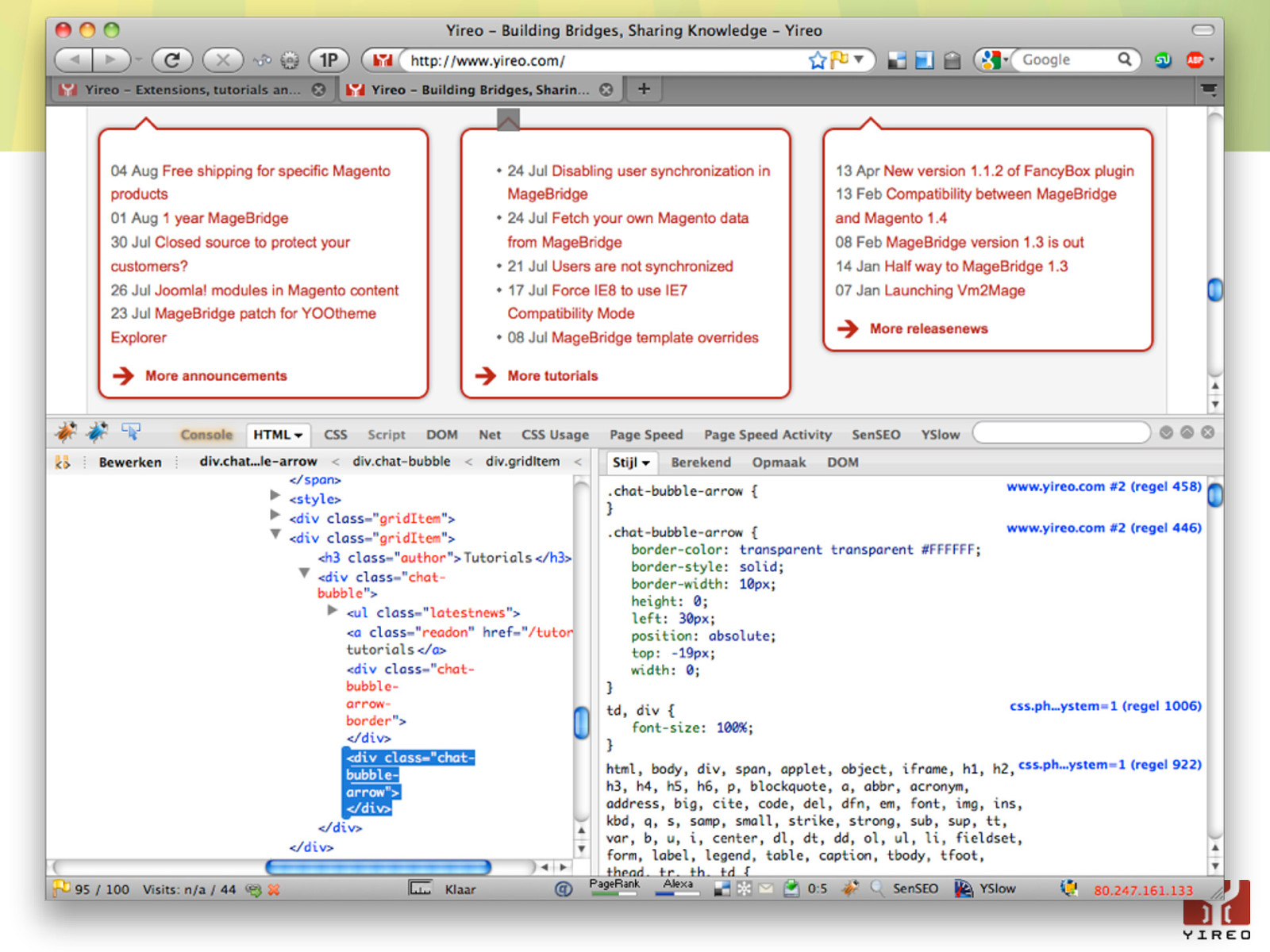Open 'Launching Vm2Mage' release link

pos(955,290)
